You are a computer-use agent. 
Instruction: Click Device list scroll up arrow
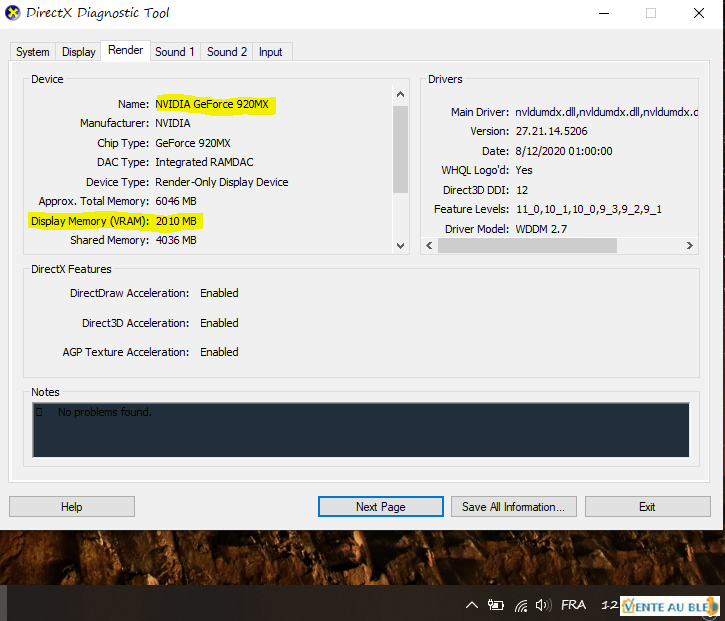coord(400,94)
